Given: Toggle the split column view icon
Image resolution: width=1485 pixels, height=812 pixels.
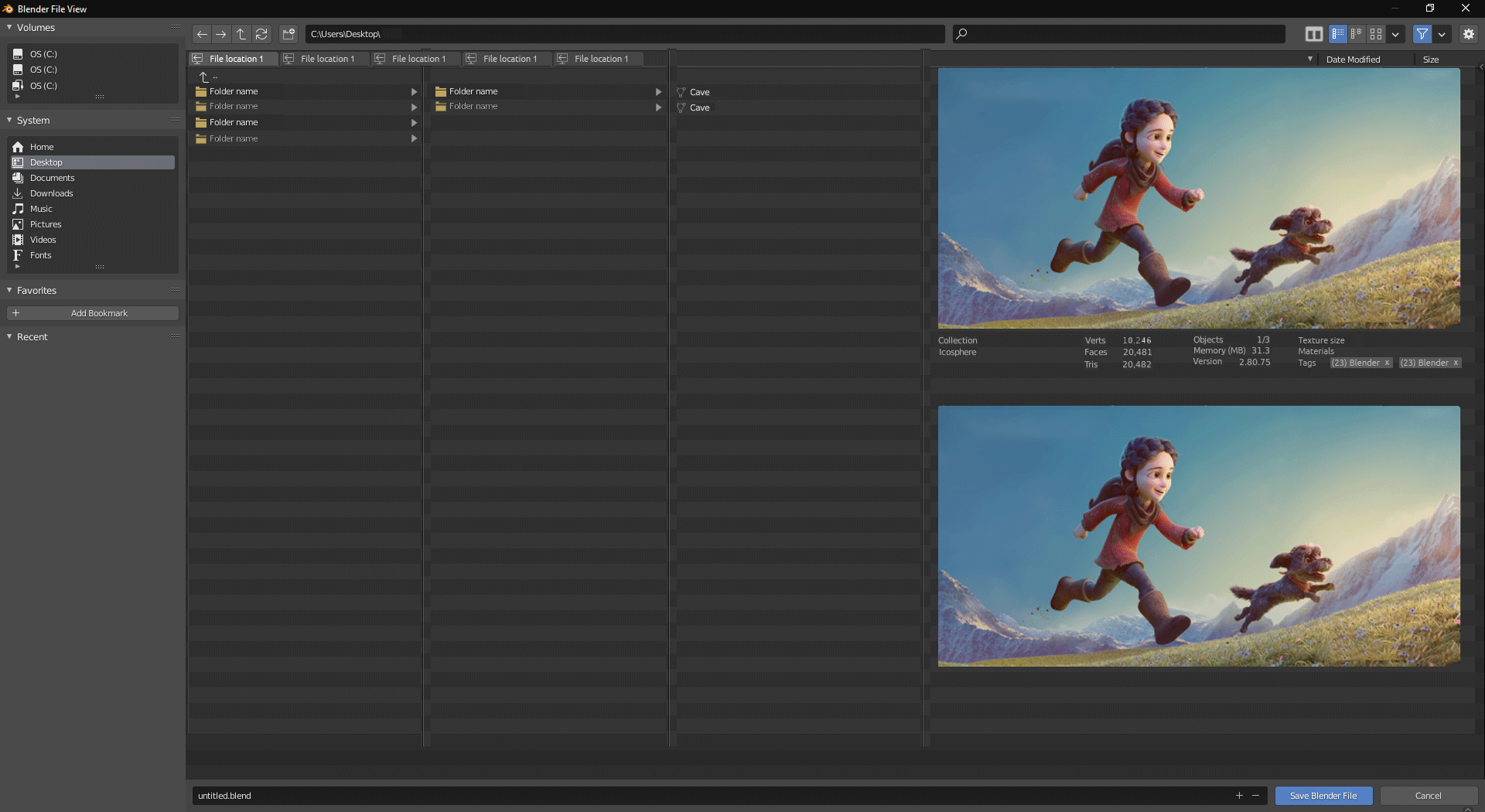Looking at the screenshot, I should [x=1313, y=34].
